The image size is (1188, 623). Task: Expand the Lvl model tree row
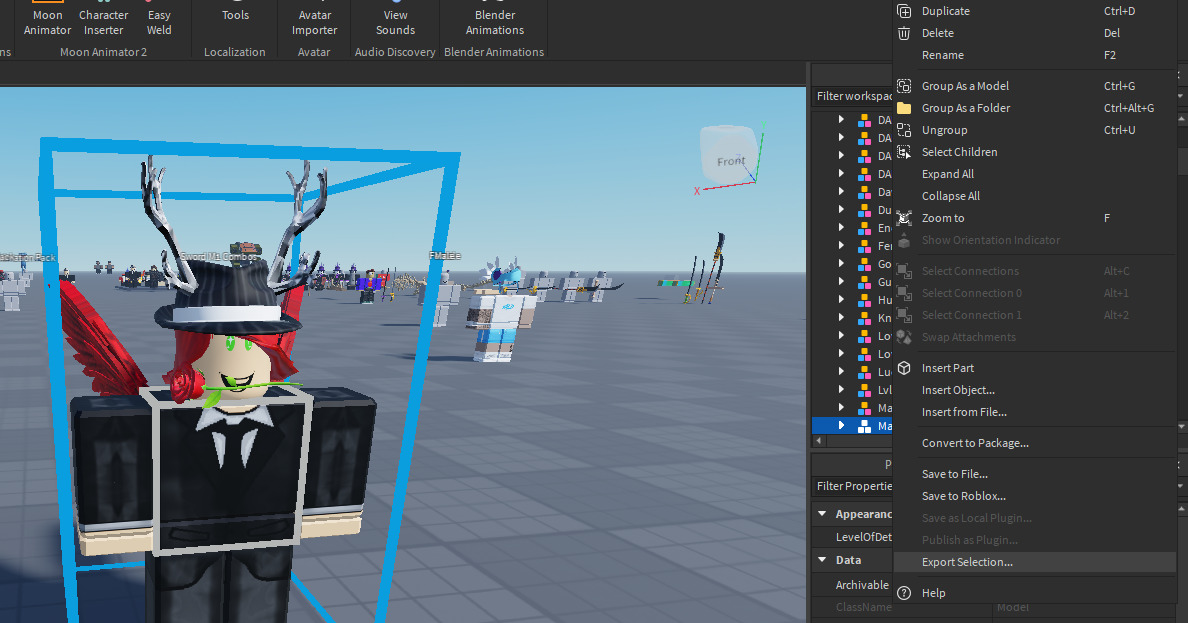[841, 390]
